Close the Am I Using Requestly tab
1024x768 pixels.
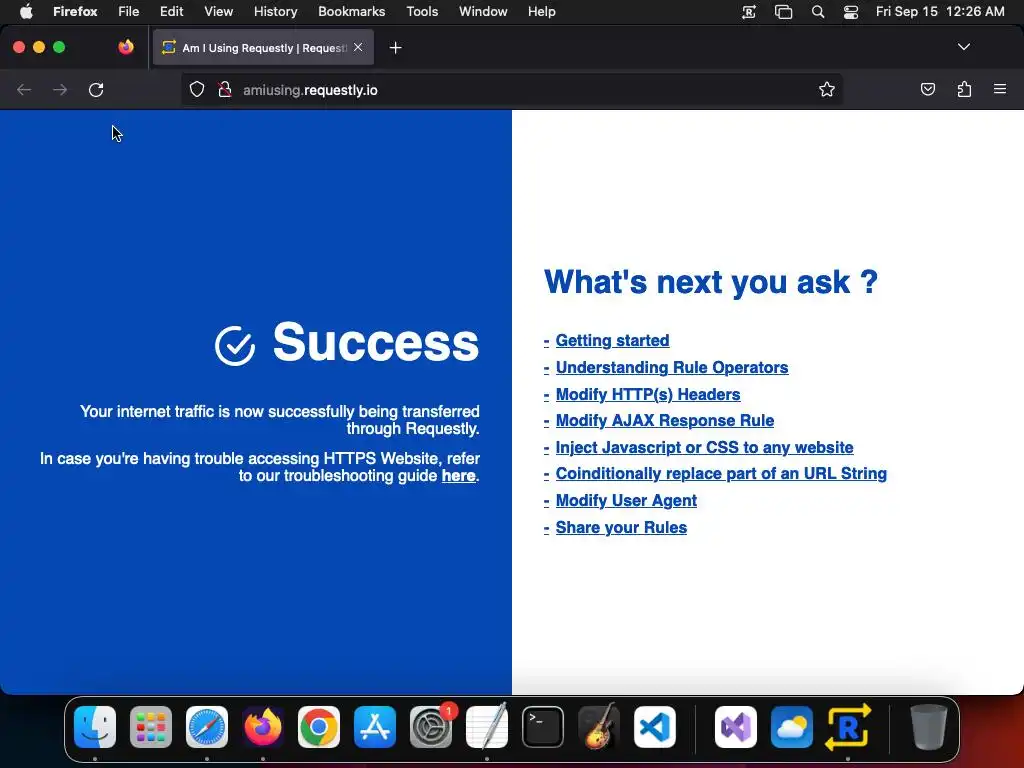tap(358, 47)
